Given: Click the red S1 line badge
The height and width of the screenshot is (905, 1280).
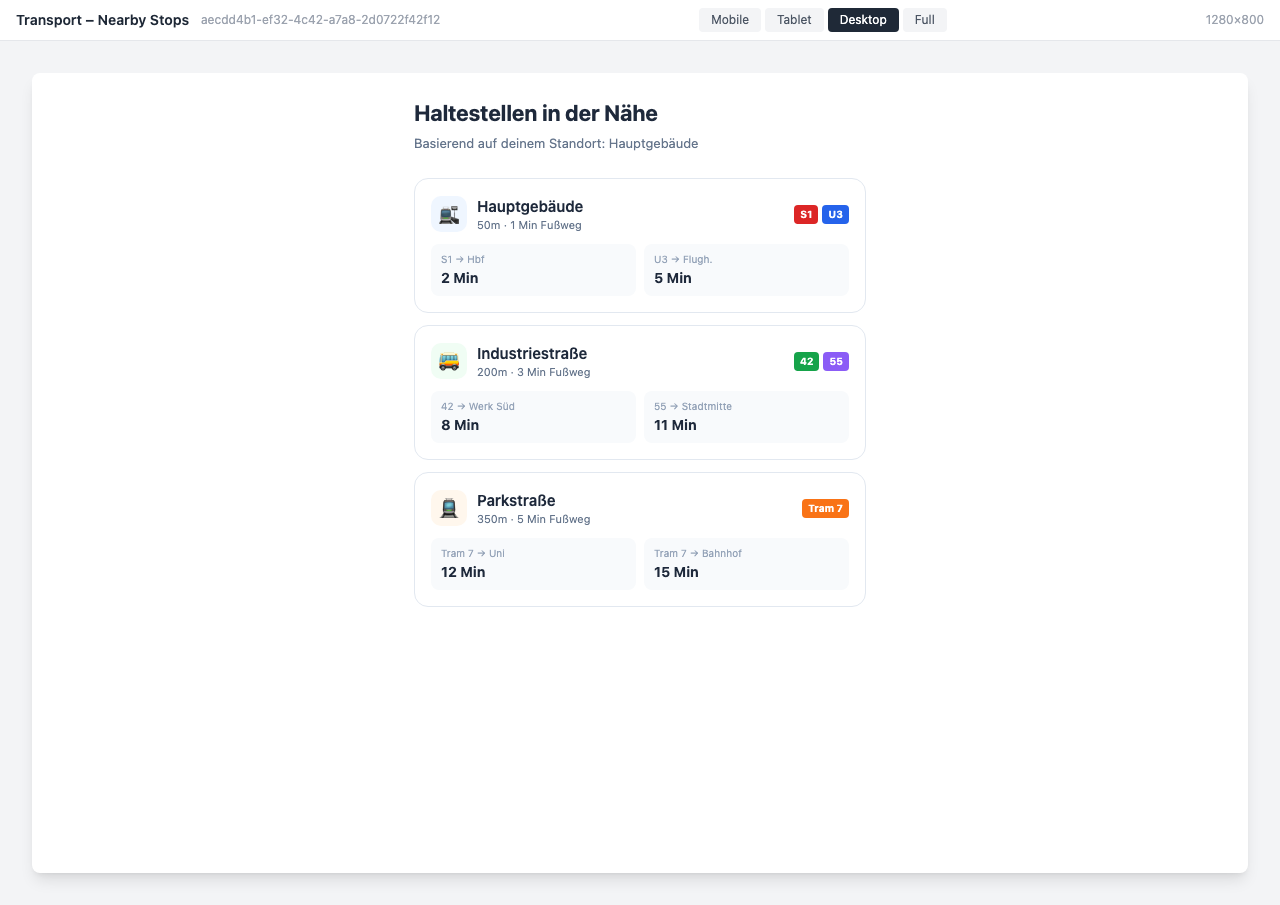Looking at the screenshot, I should coord(806,214).
